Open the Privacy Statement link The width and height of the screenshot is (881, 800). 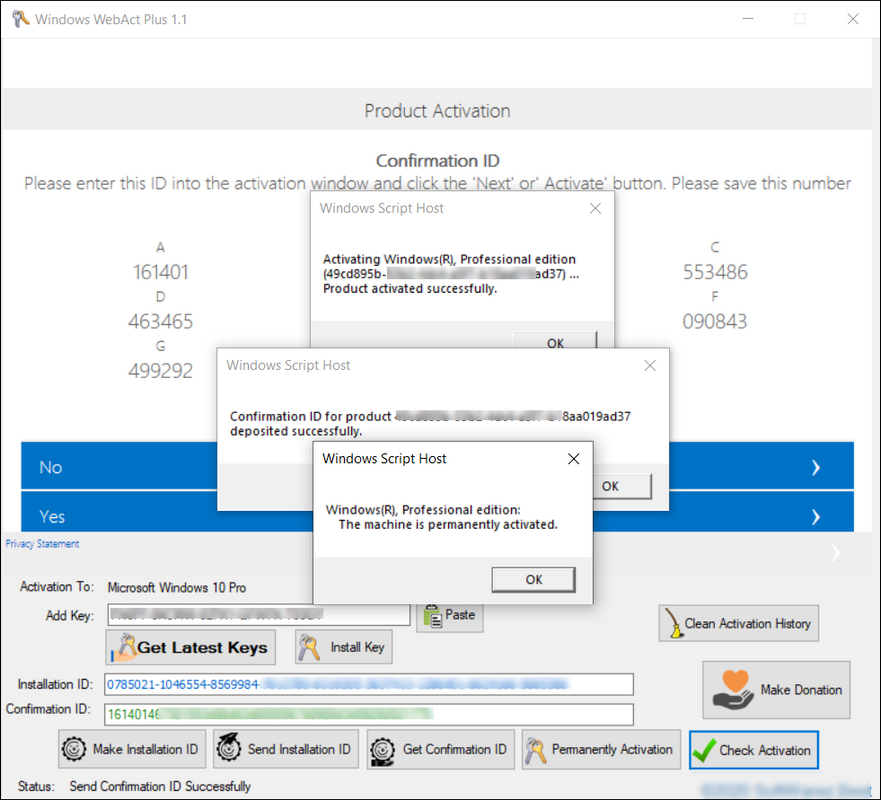[x=42, y=544]
